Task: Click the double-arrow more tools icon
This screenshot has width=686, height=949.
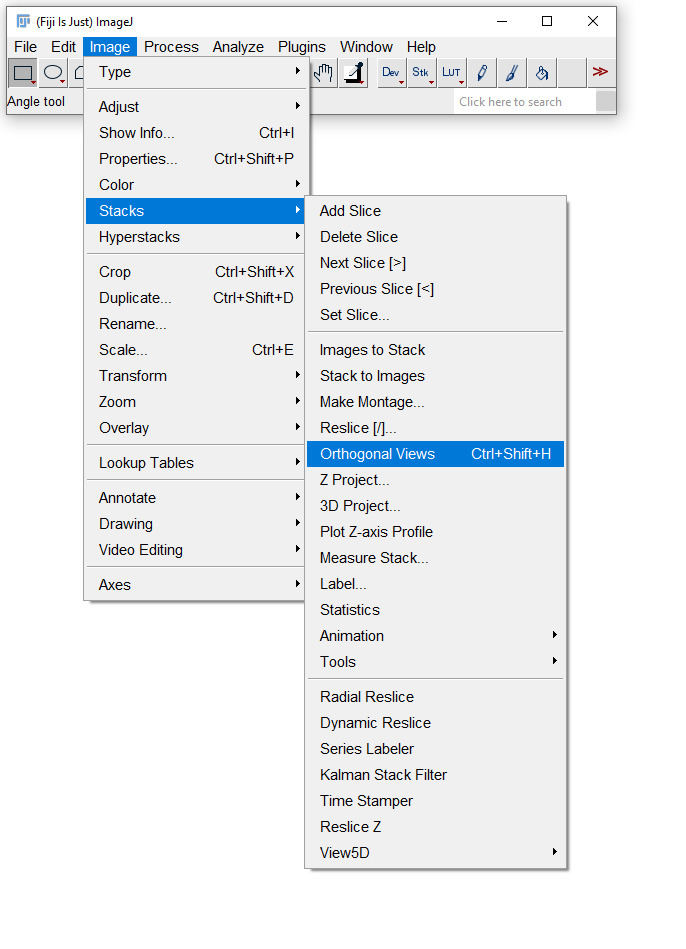Action: pyautogui.click(x=600, y=72)
